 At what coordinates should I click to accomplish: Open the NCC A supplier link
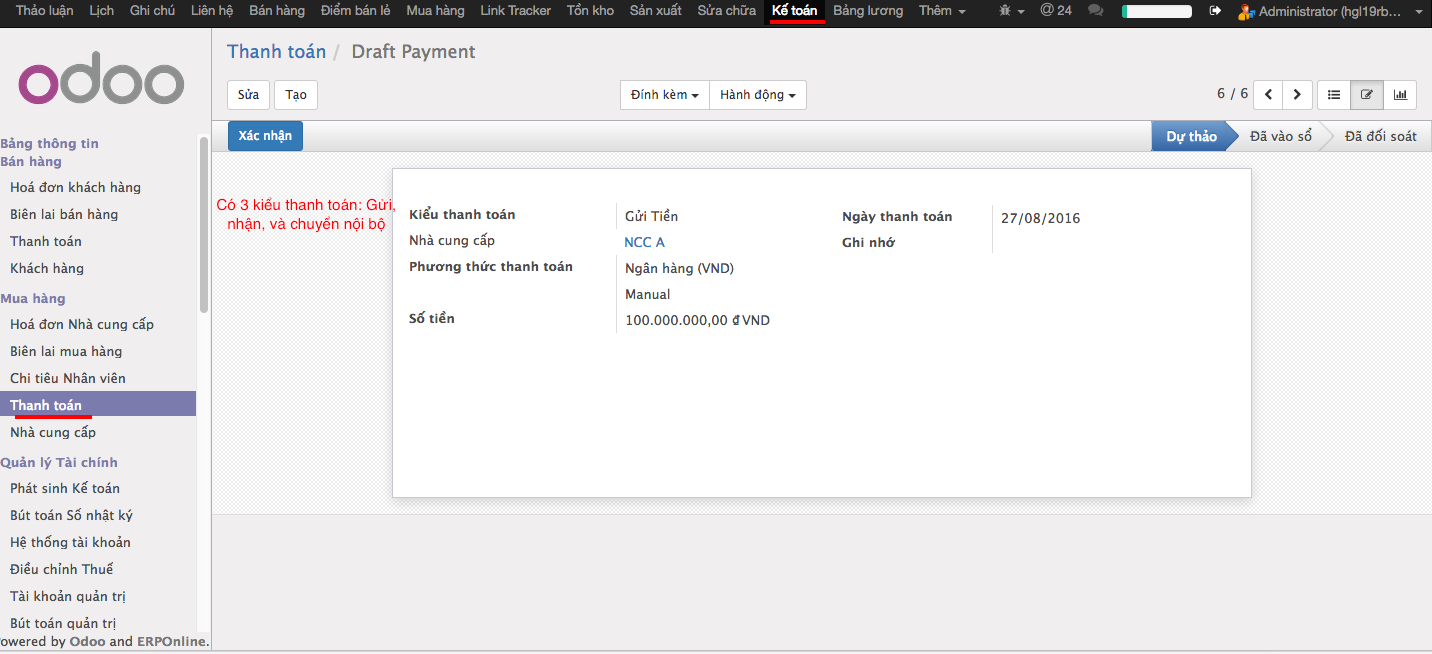pyautogui.click(x=644, y=242)
